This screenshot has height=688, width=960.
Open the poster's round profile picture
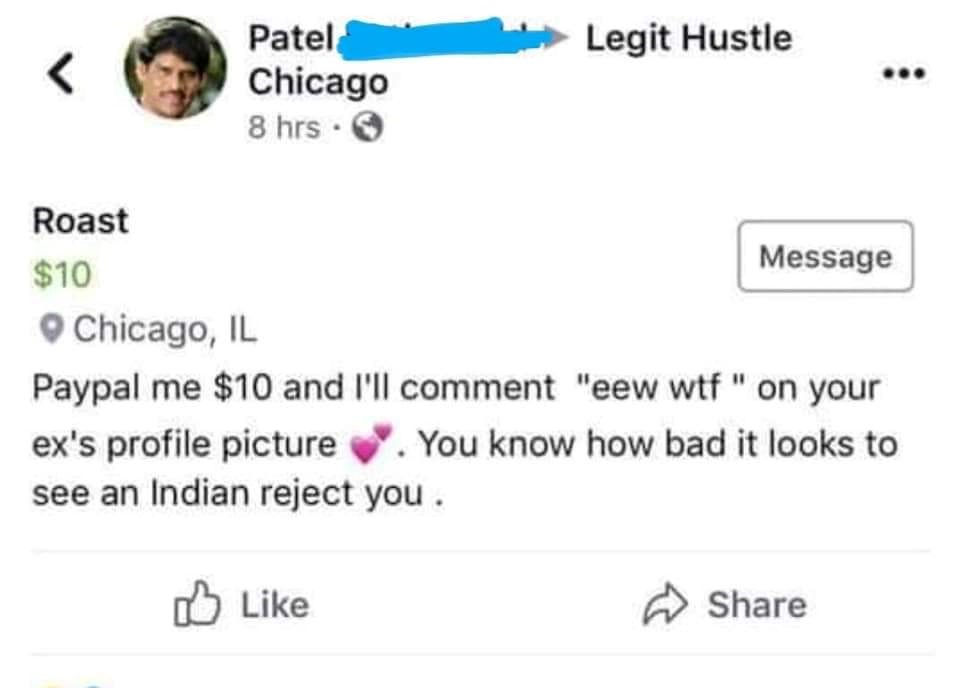click(x=175, y=68)
